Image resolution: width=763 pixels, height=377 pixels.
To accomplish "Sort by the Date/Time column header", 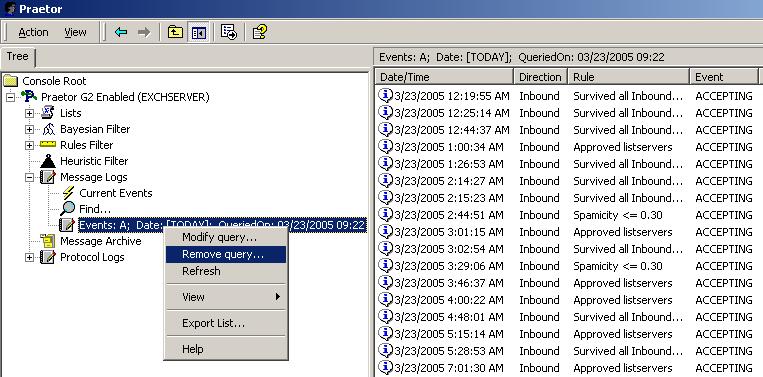I will [445, 77].
